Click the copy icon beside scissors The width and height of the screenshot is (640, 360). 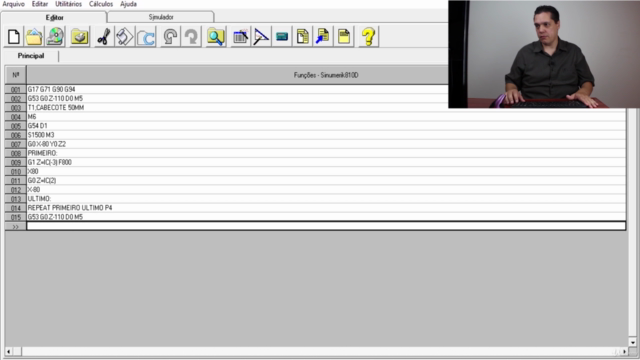click(x=124, y=37)
